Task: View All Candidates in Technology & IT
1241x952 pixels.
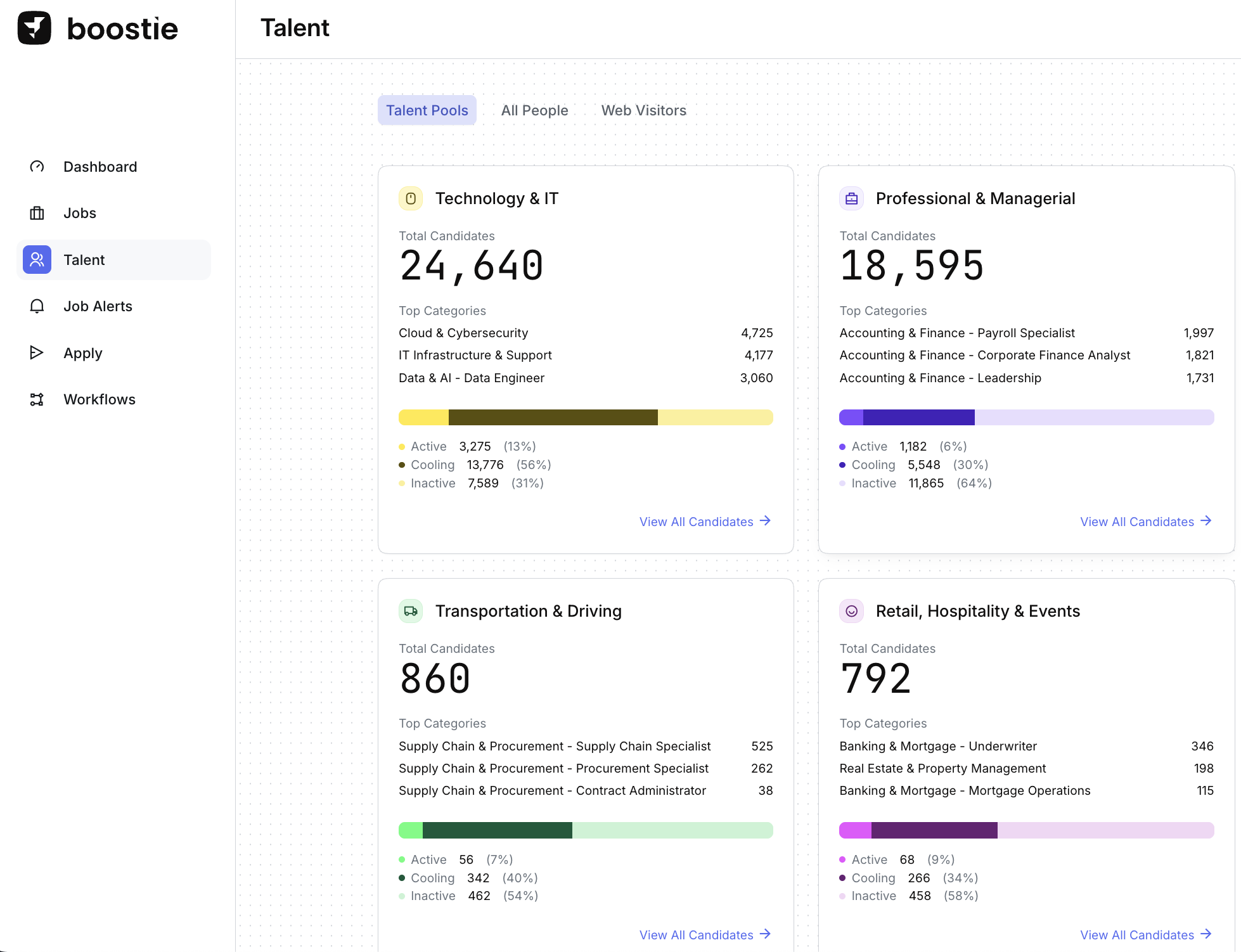Action: pyautogui.click(x=704, y=521)
